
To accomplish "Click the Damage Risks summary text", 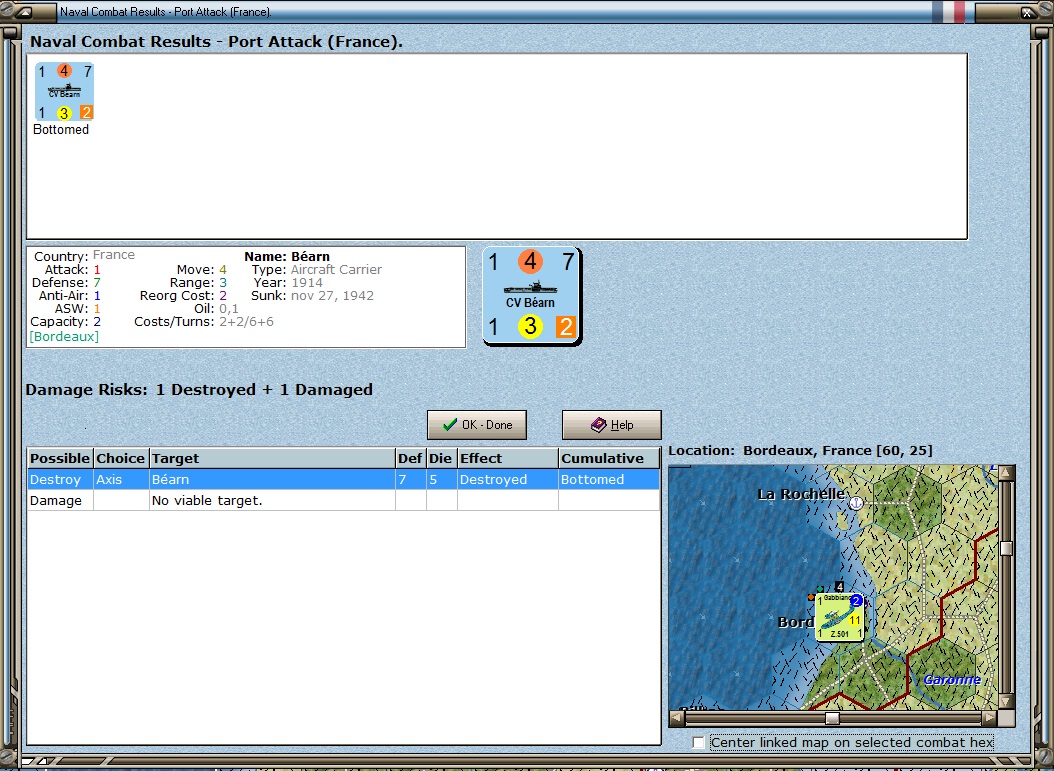I will pyautogui.click(x=199, y=390).
